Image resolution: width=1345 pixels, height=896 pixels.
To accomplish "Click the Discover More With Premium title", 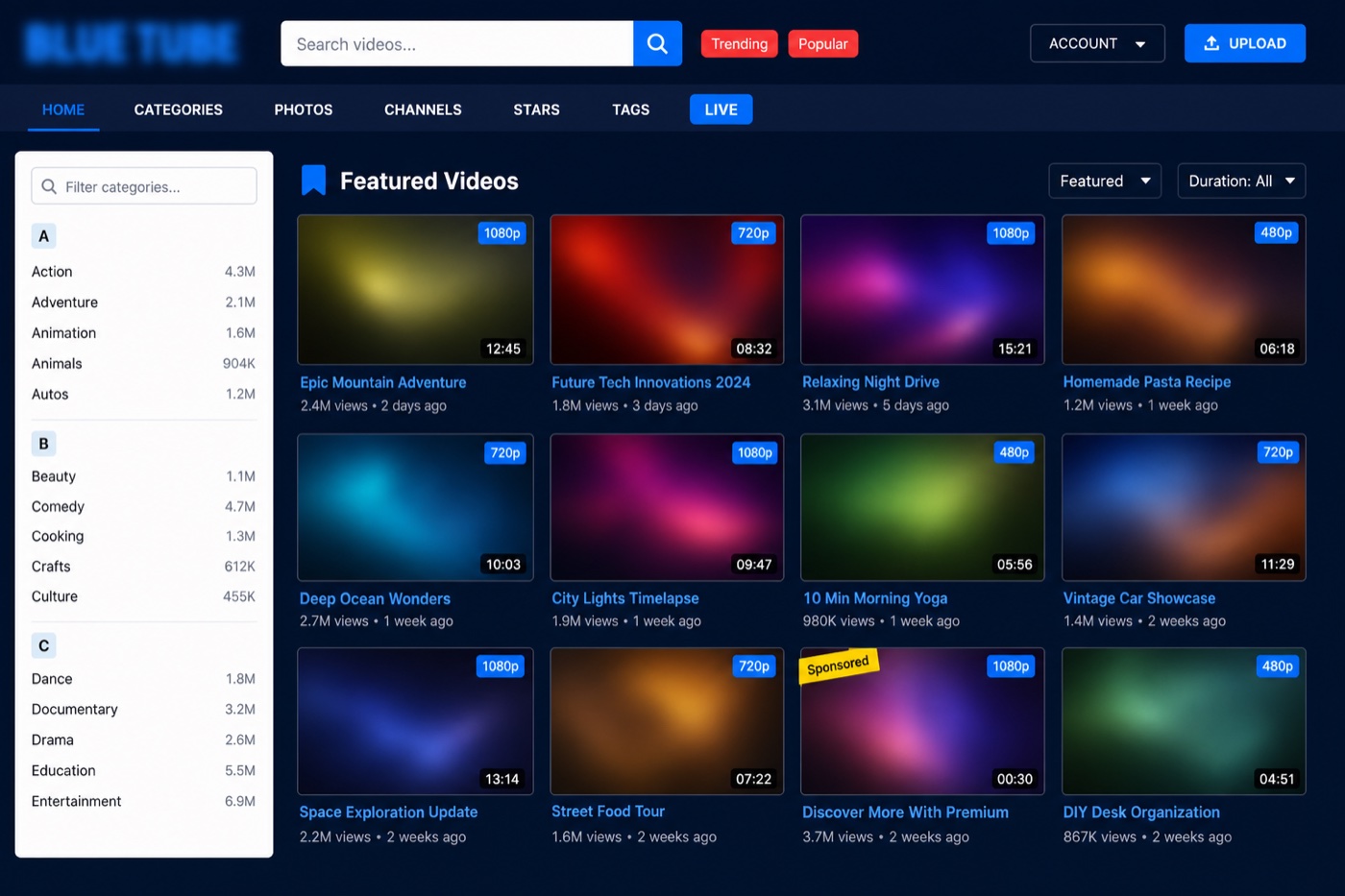I will coord(905,812).
